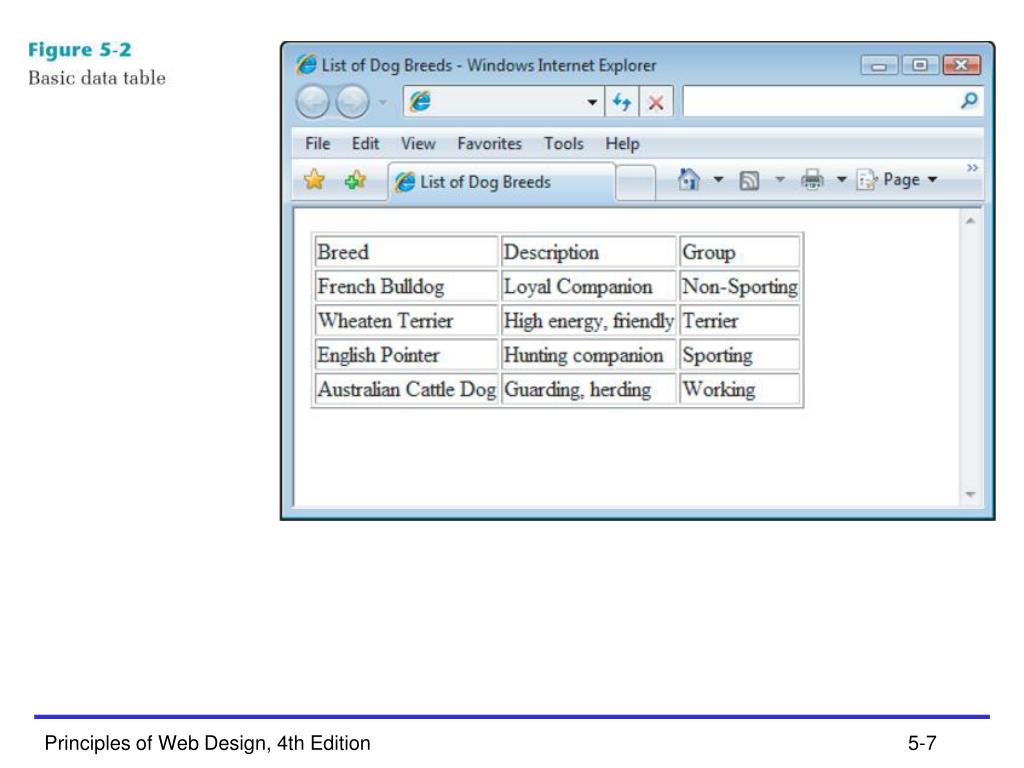Open the View menu
The width and height of the screenshot is (1024, 768).
[418, 144]
